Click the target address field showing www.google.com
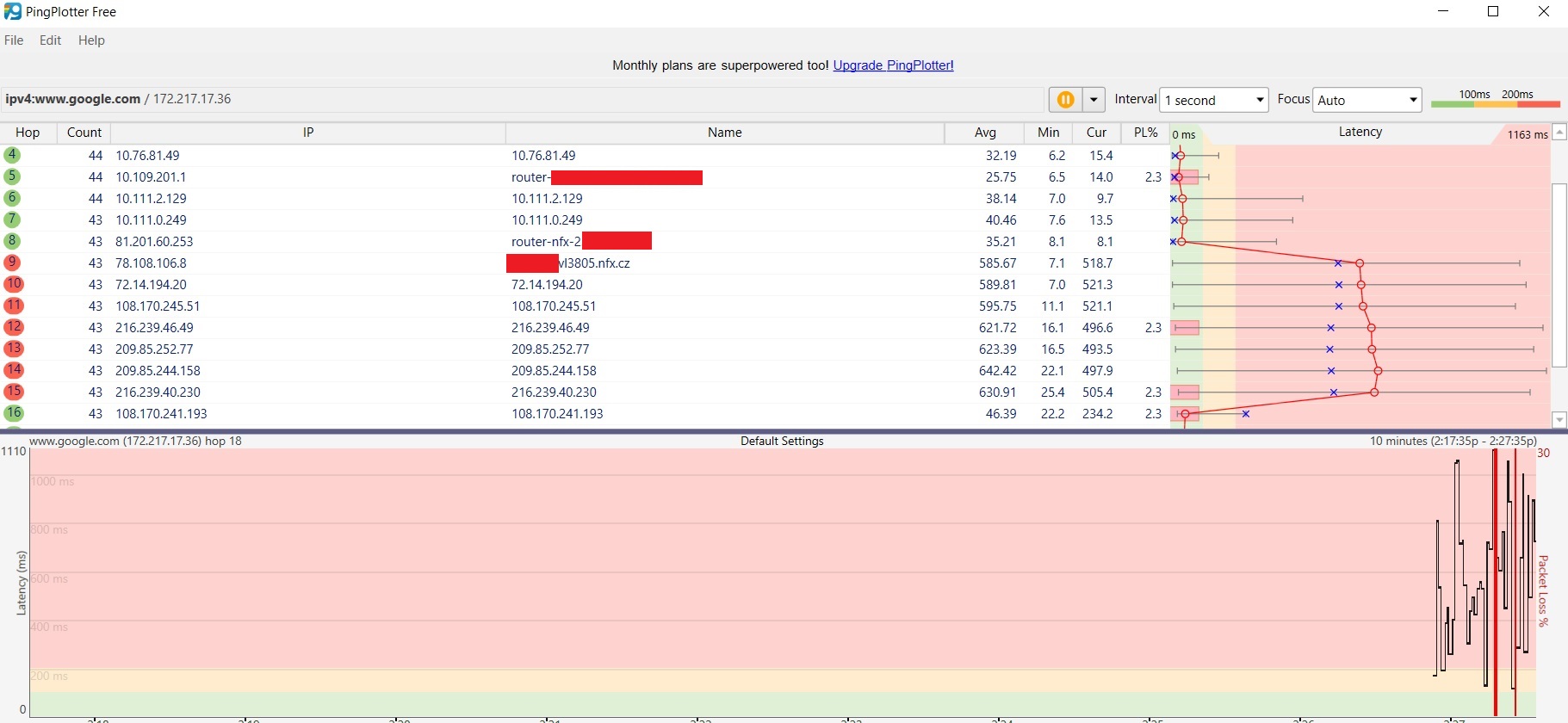The image size is (1568, 723). [x=517, y=99]
